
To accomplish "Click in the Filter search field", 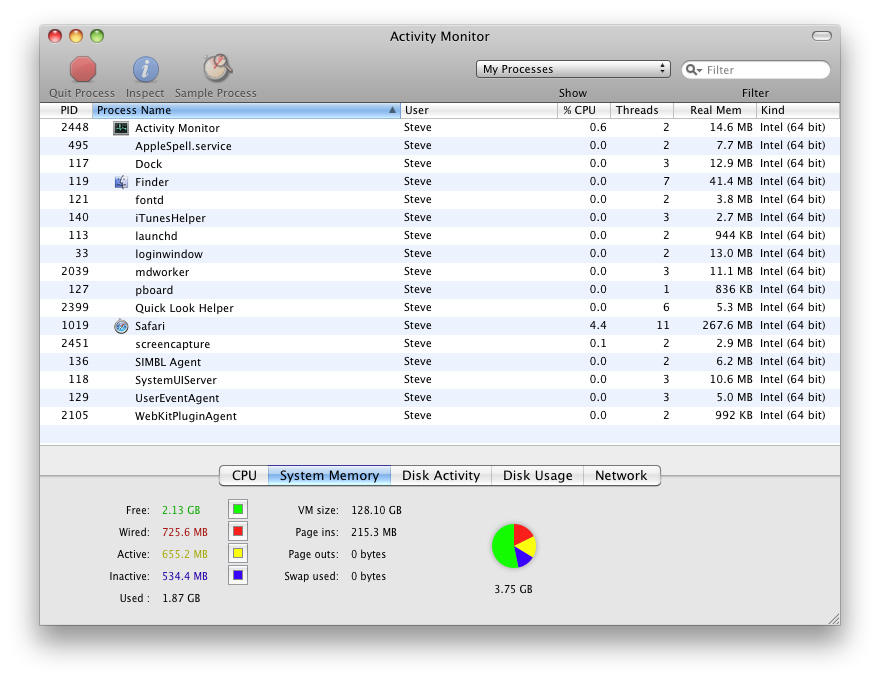I will point(755,70).
